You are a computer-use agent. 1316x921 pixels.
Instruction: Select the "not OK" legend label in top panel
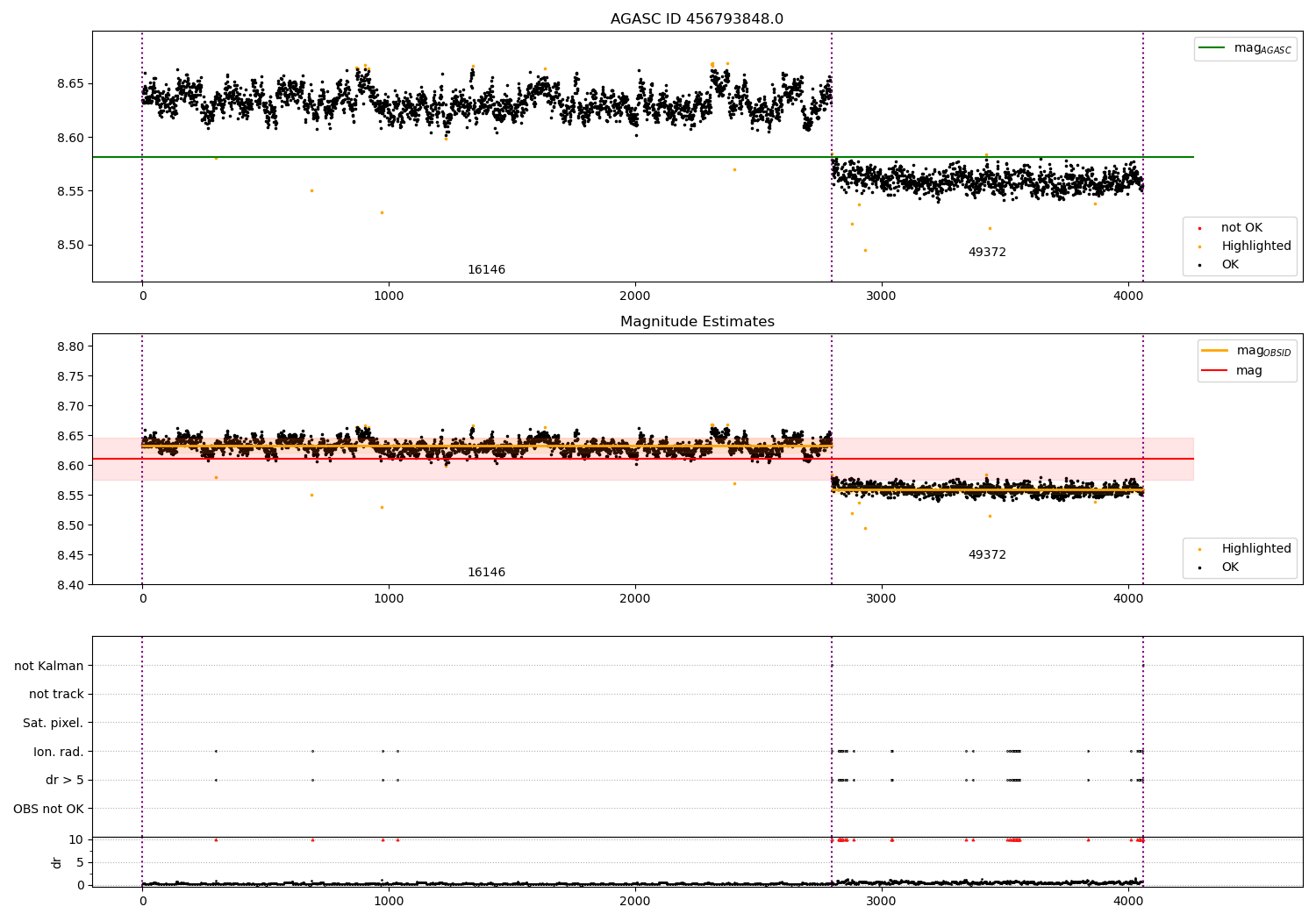(1241, 228)
